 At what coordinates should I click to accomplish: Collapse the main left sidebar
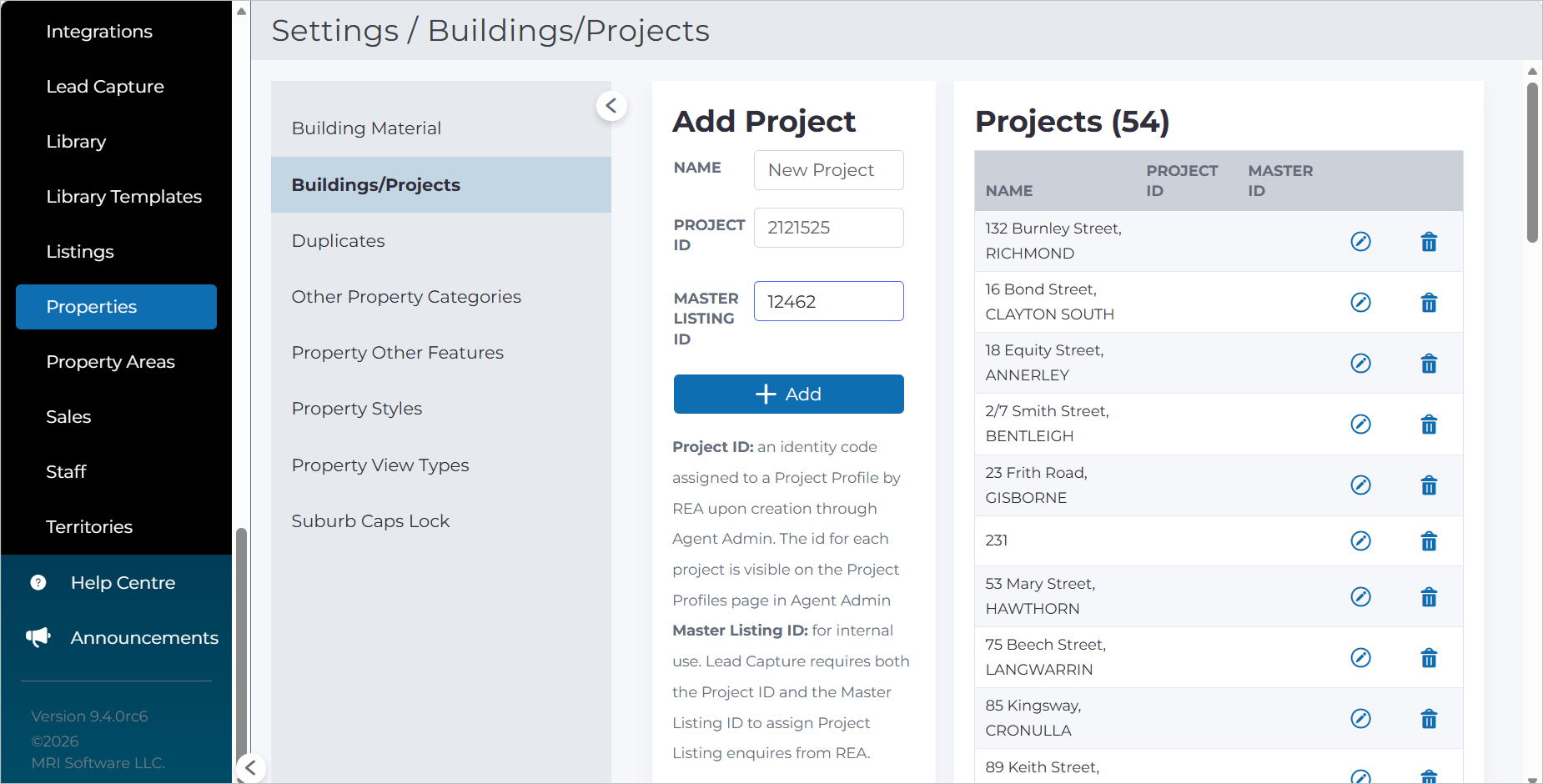point(250,767)
